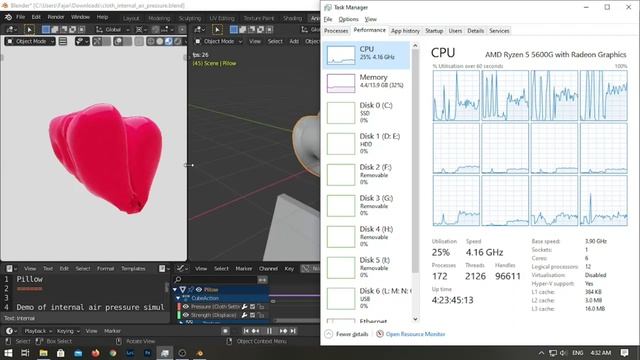Switch left viewport to wireframe shading
Viewport: 640px width, 360px height.
coord(151,41)
